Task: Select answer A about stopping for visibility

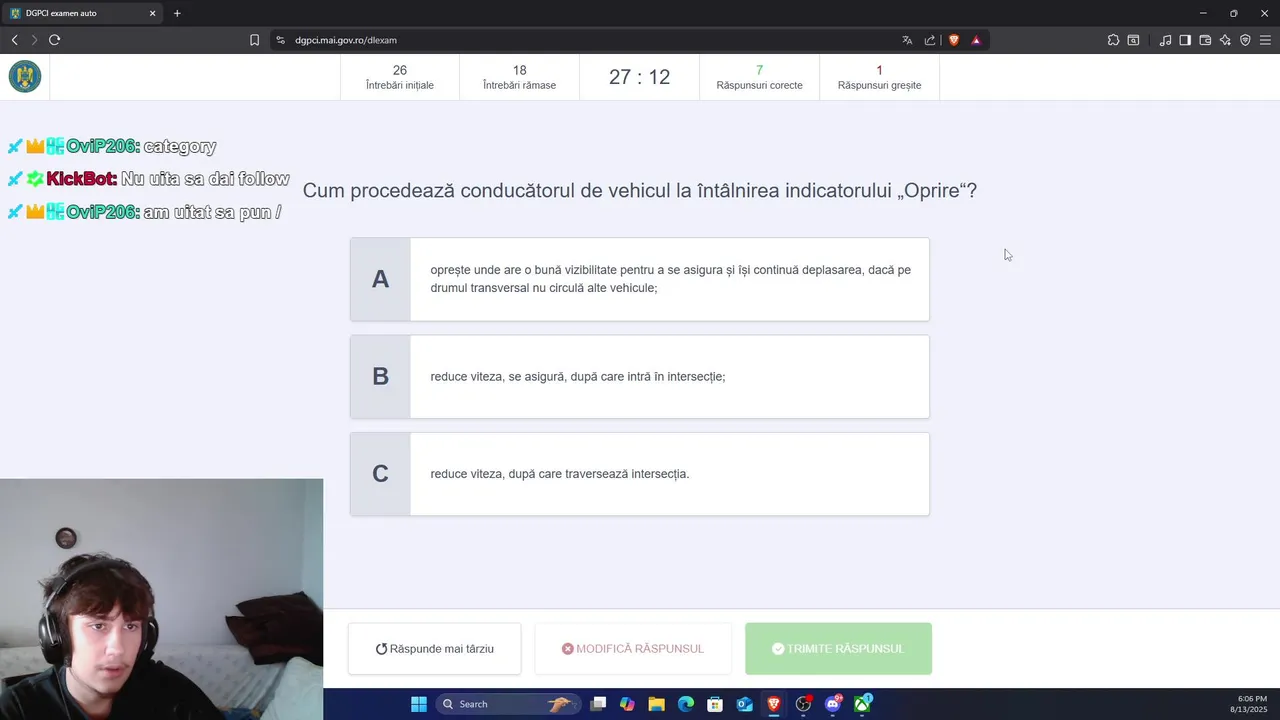Action: pyautogui.click(x=640, y=279)
